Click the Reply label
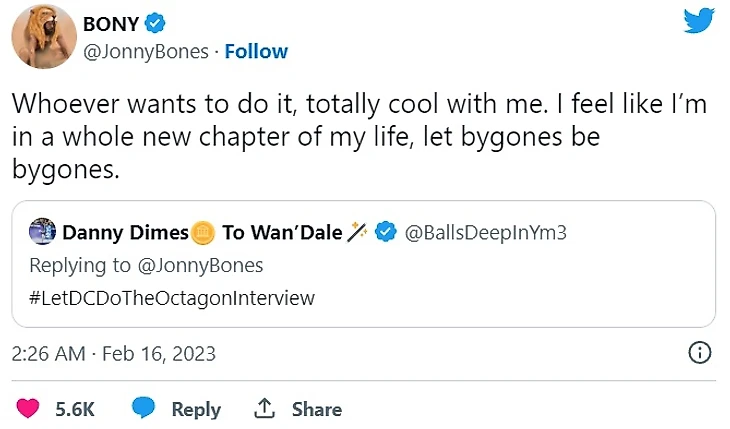 click(196, 409)
